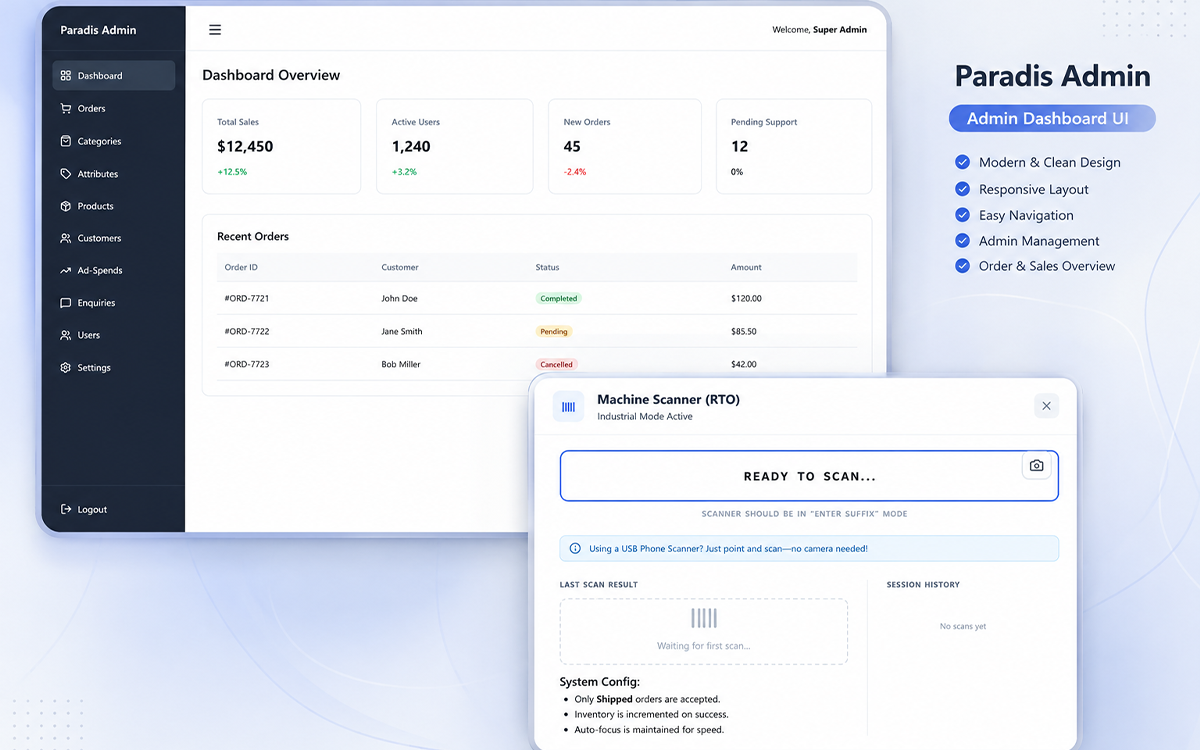Image resolution: width=1200 pixels, height=750 pixels.
Task: Click the No scans yet text
Action: point(963,627)
